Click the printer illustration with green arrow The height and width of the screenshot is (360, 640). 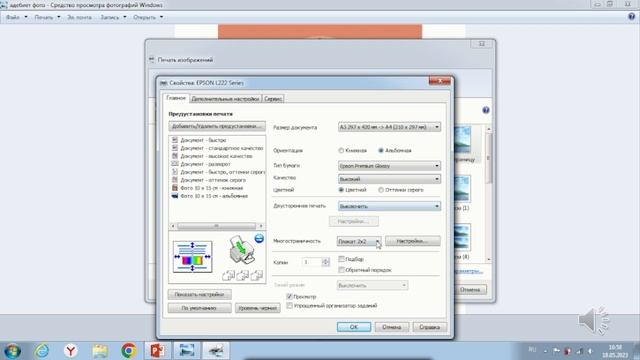[x=242, y=250]
